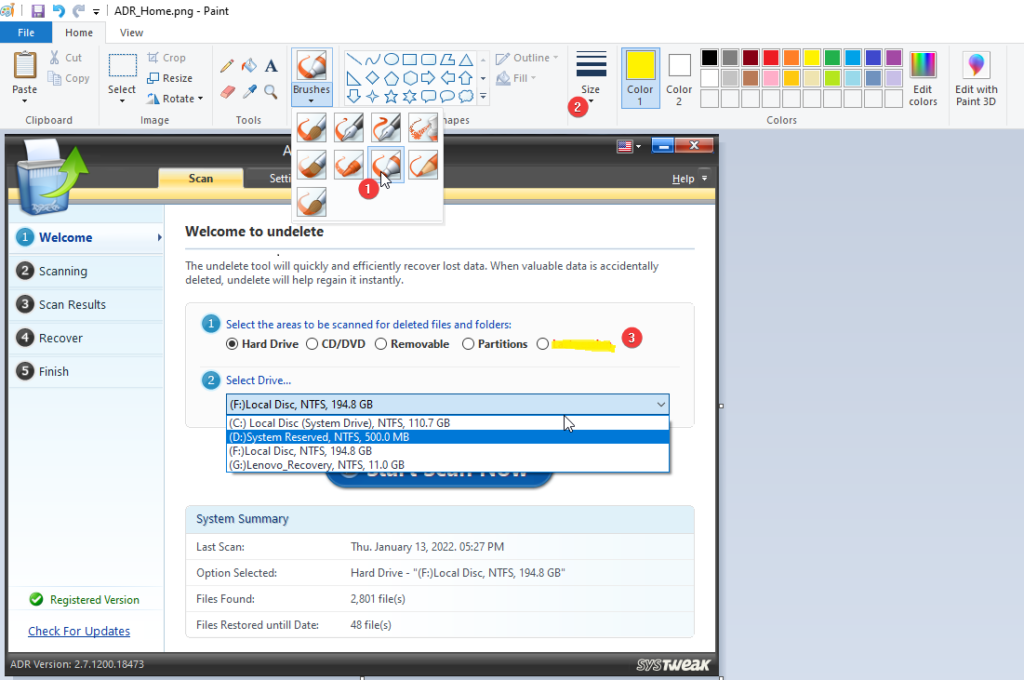Select the radio button beside yellow highlight
The width and height of the screenshot is (1024, 680).
[x=543, y=344]
